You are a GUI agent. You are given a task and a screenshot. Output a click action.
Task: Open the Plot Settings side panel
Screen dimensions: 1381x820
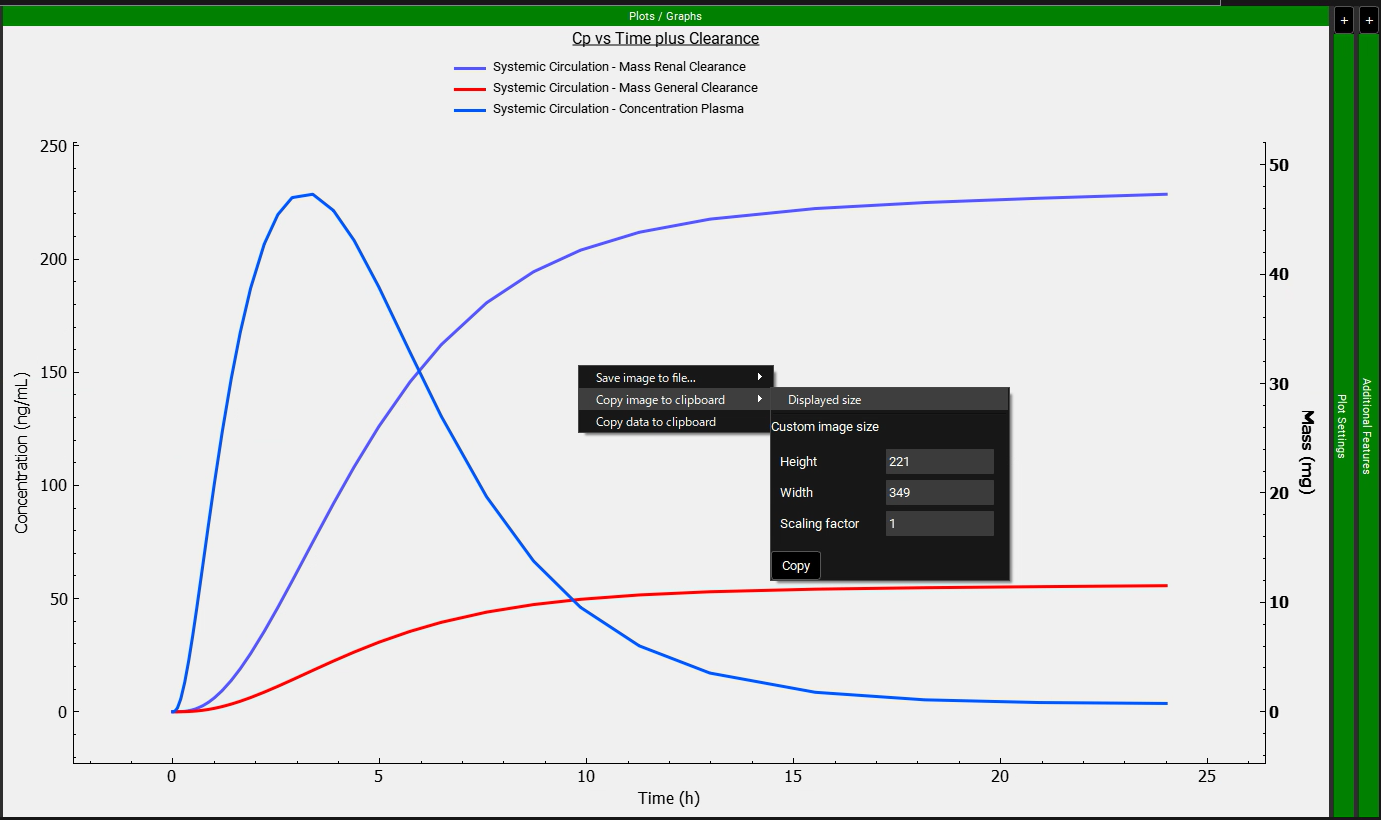pyautogui.click(x=1343, y=425)
